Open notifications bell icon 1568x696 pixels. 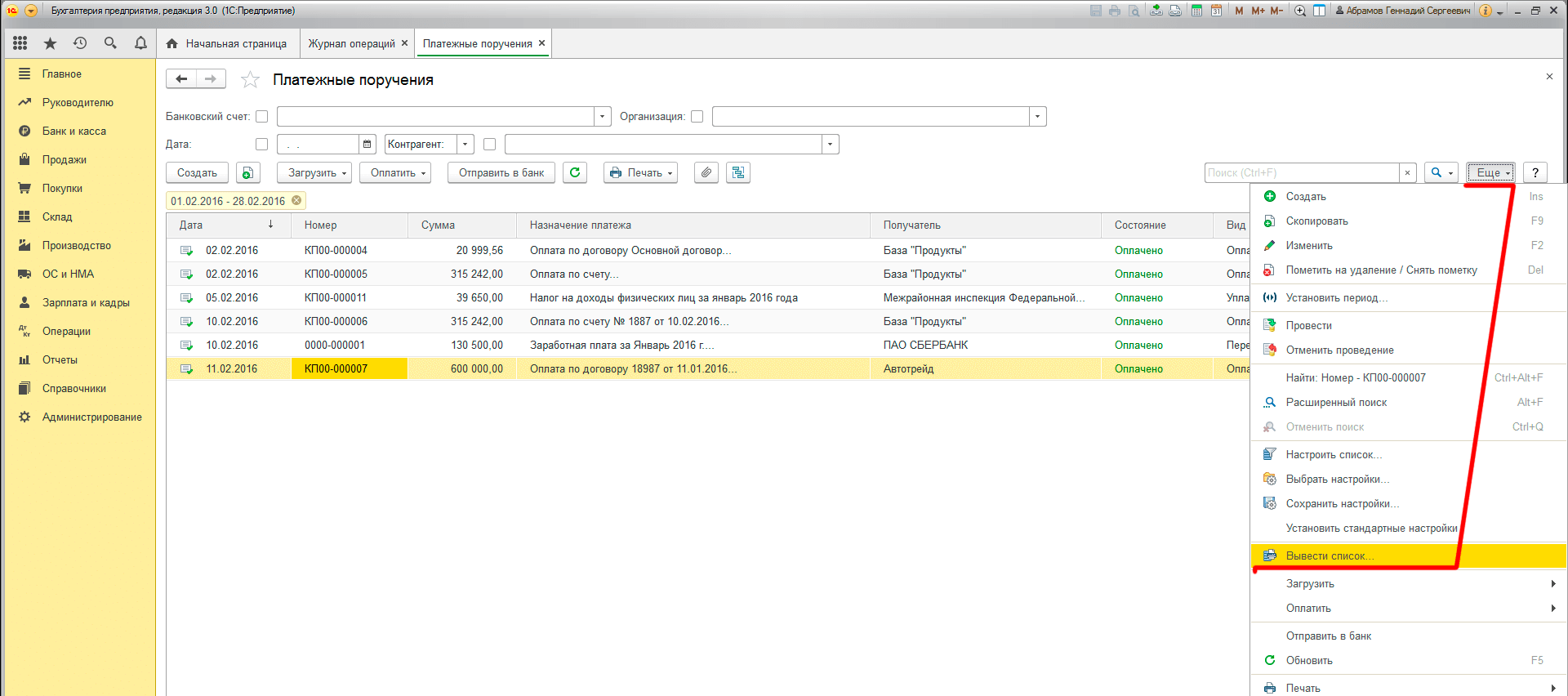(x=140, y=43)
